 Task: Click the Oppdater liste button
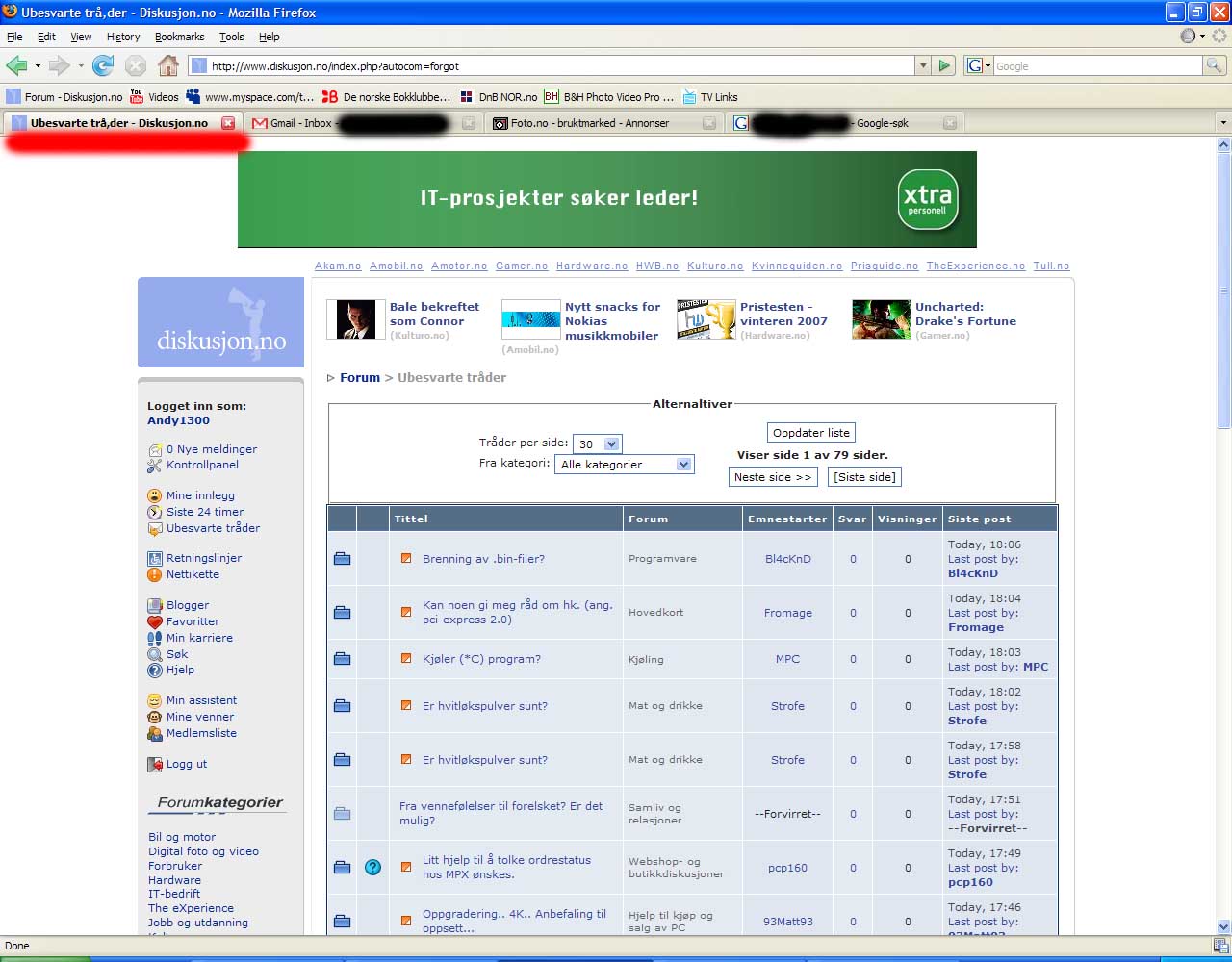coord(811,433)
